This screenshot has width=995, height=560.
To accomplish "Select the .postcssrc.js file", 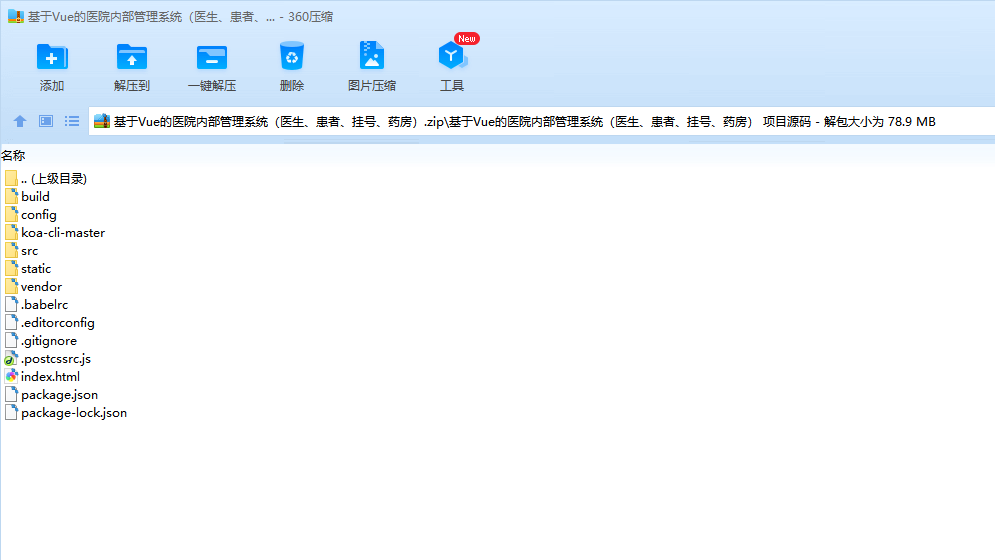I will click(56, 359).
